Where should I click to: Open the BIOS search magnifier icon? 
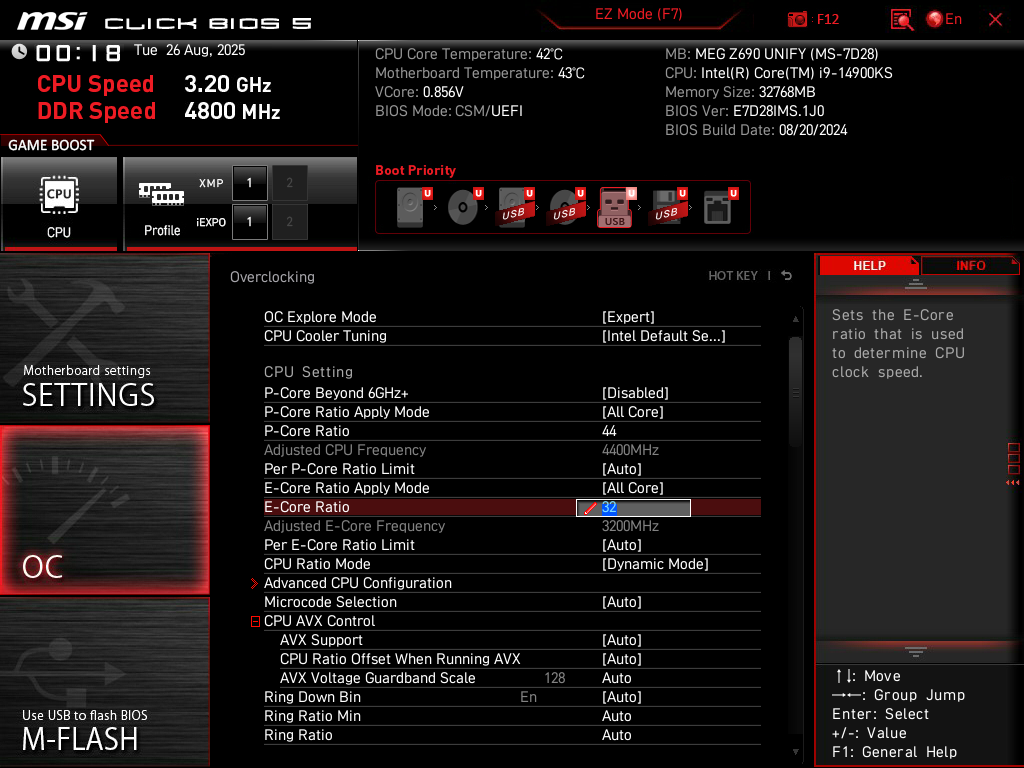(x=902, y=20)
